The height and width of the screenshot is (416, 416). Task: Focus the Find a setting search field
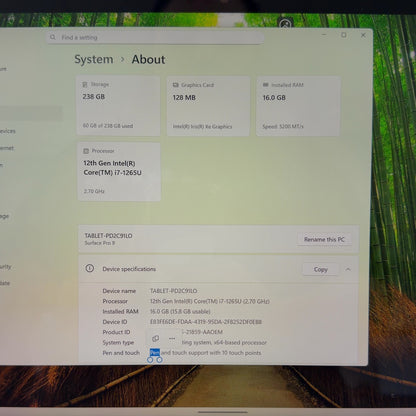click(155, 37)
